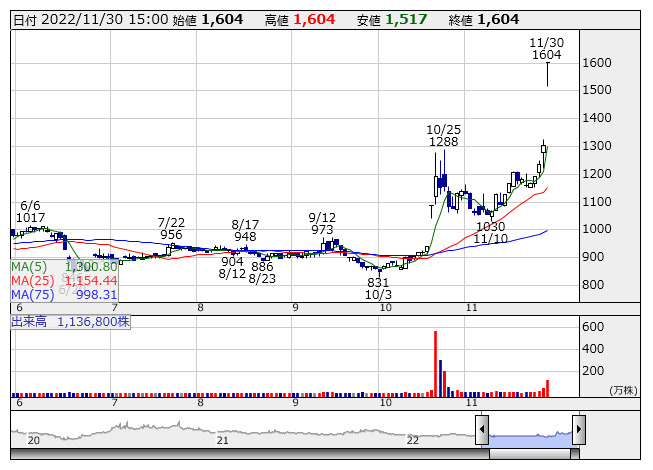Click the year 21 area in navigator
The image size is (653, 470).
click(222, 440)
